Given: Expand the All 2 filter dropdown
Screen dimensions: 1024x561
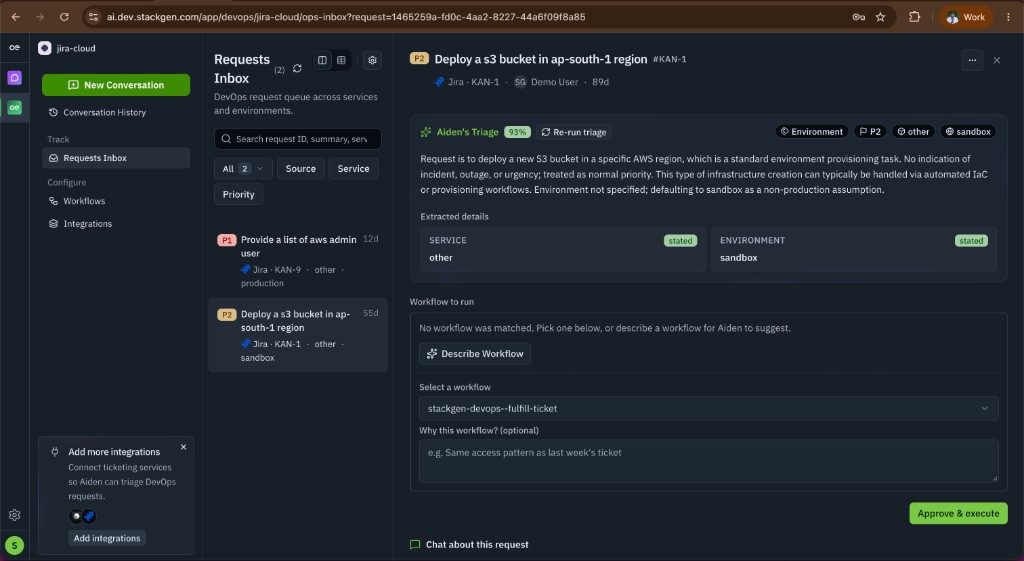Looking at the screenshot, I should 243,168.
